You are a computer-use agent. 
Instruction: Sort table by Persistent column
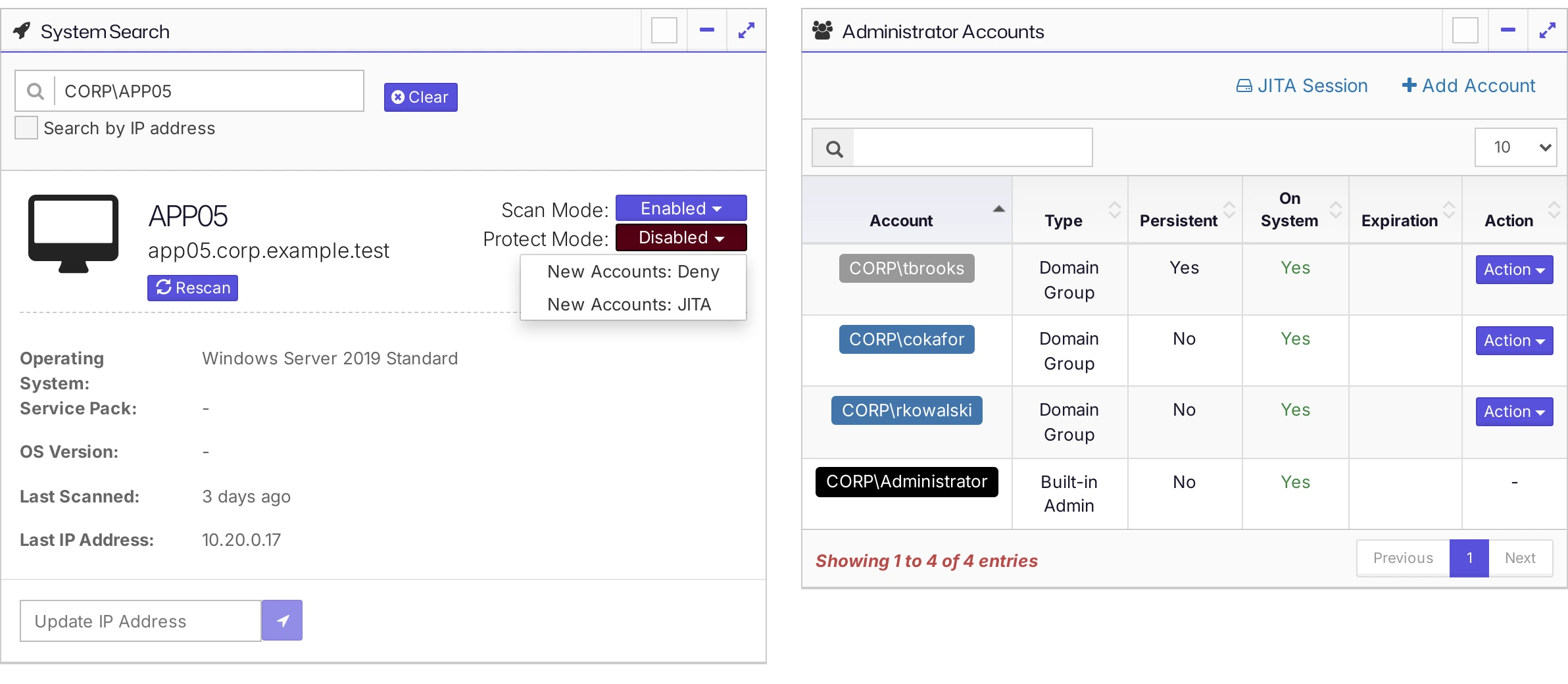point(1185,210)
